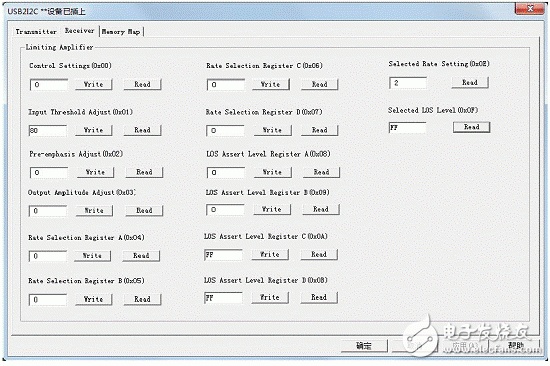Click Write for LOS Assert Level Register C

coord(270,254)
